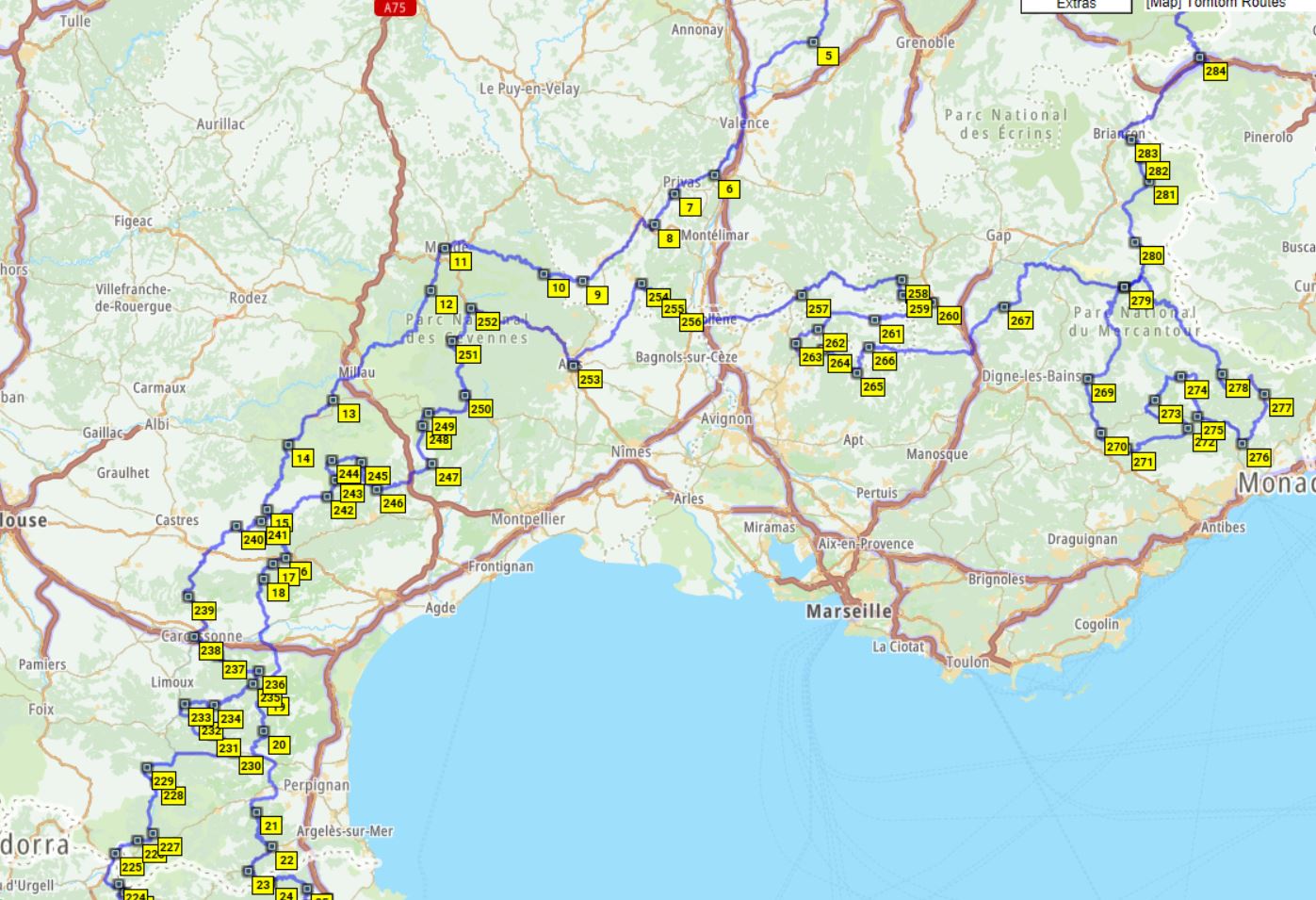
Task: Click waypoint label 14
Action: pos(302,458)
